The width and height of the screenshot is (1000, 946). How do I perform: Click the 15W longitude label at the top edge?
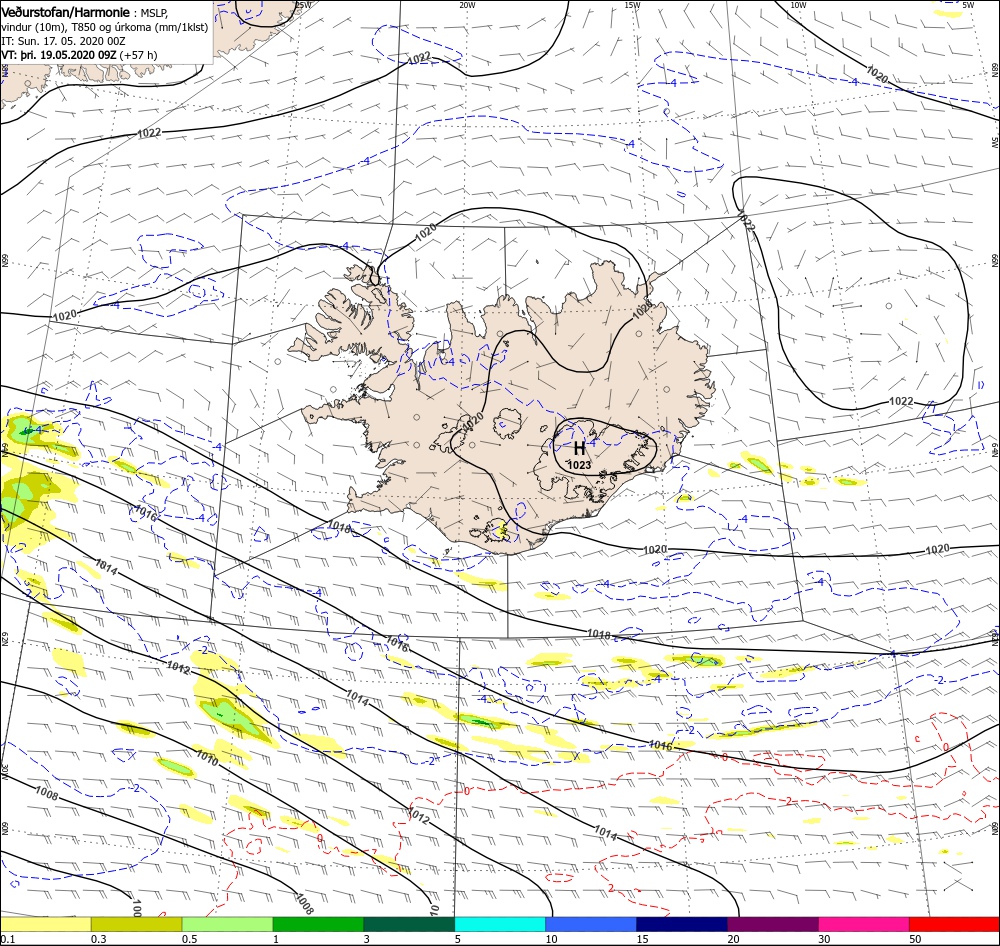coord(633,5)
